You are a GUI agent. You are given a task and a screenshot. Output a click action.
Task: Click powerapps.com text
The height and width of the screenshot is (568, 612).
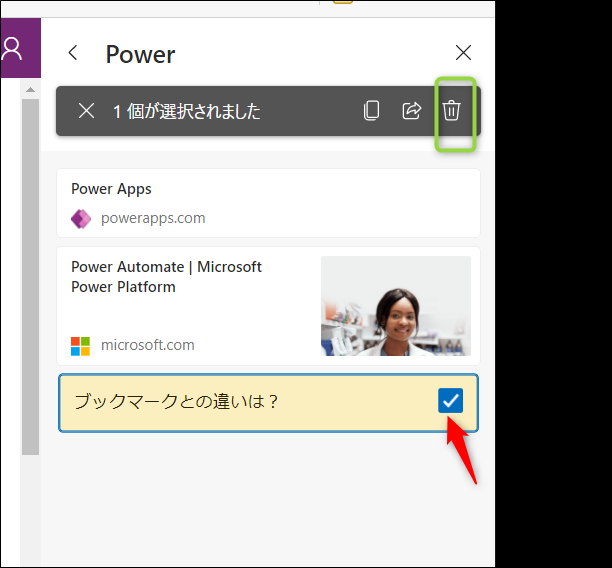click(153, 218)
